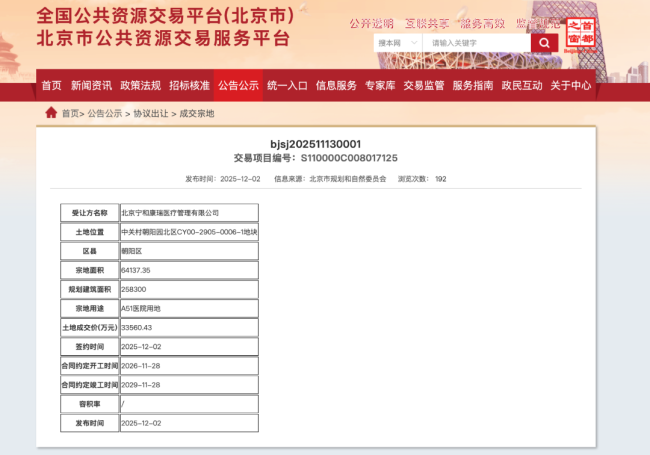Open the 招标核准 navigation tab
The width and height of the screenshot is (650, 455).
coord(189,85)
